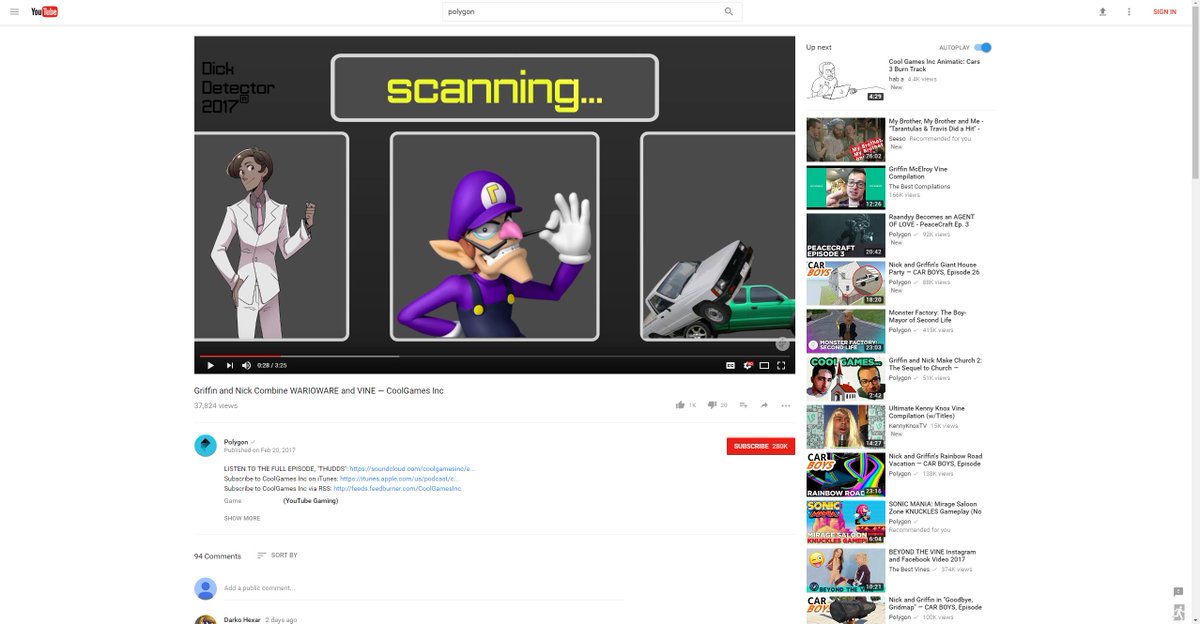This screenshot has width=1200, height=624.
Task: Click the 94 Comments heading
Action: [x=217, y=556]
